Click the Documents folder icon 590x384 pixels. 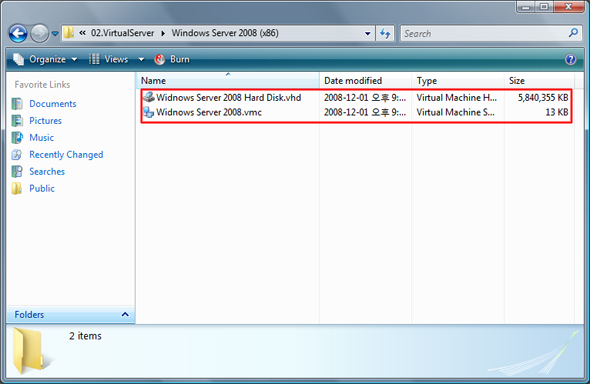pos(17,104)
